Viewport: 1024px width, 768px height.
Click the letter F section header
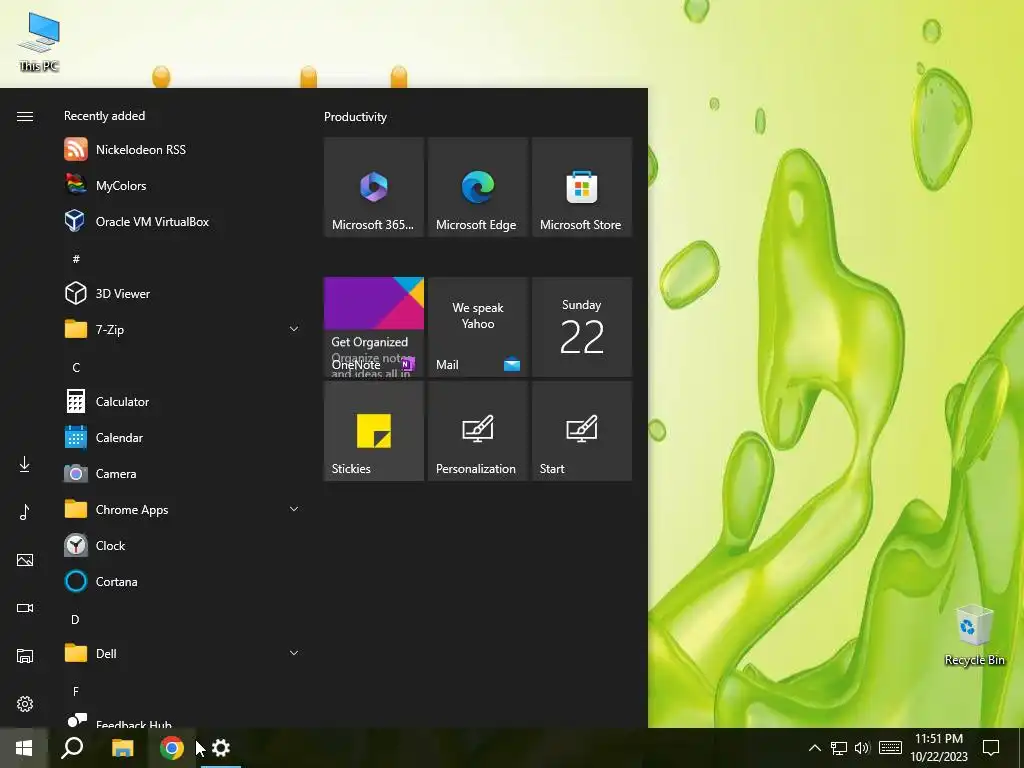(x=76, y=692)
